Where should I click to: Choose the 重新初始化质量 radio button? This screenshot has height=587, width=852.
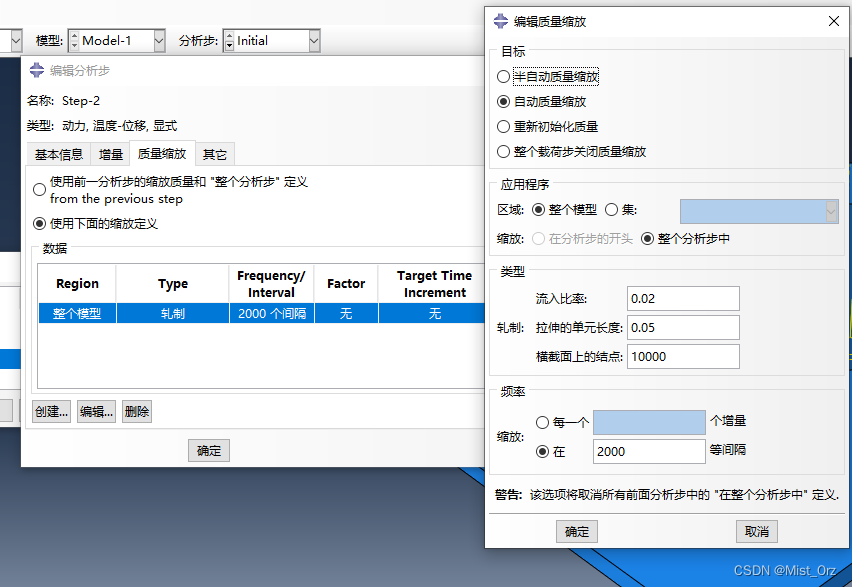tap(503, 127)
